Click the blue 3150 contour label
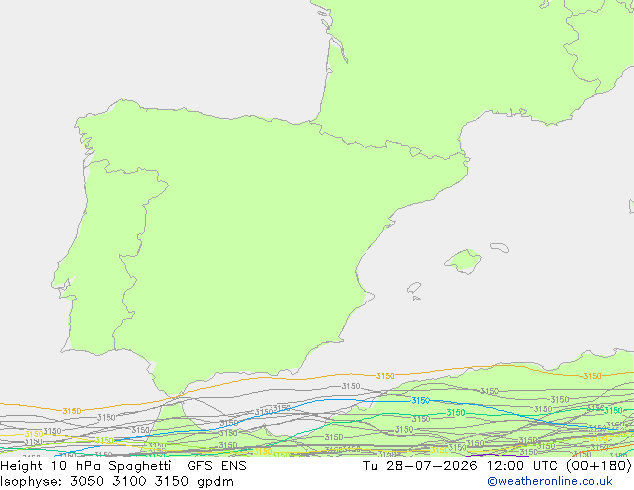Image resolution: width=634 pixels, height=490 pixels. pyautogui.click(x=420, y=400)
